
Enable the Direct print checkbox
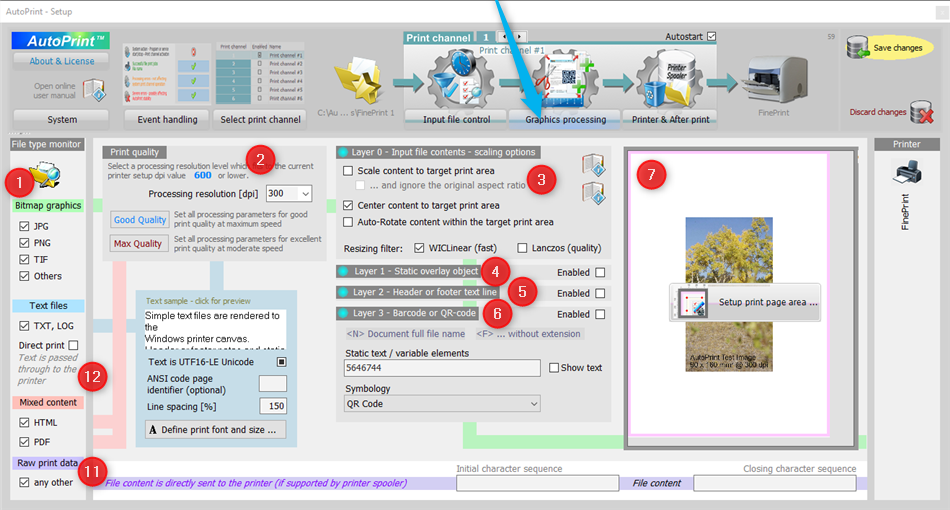pos(73,345)
